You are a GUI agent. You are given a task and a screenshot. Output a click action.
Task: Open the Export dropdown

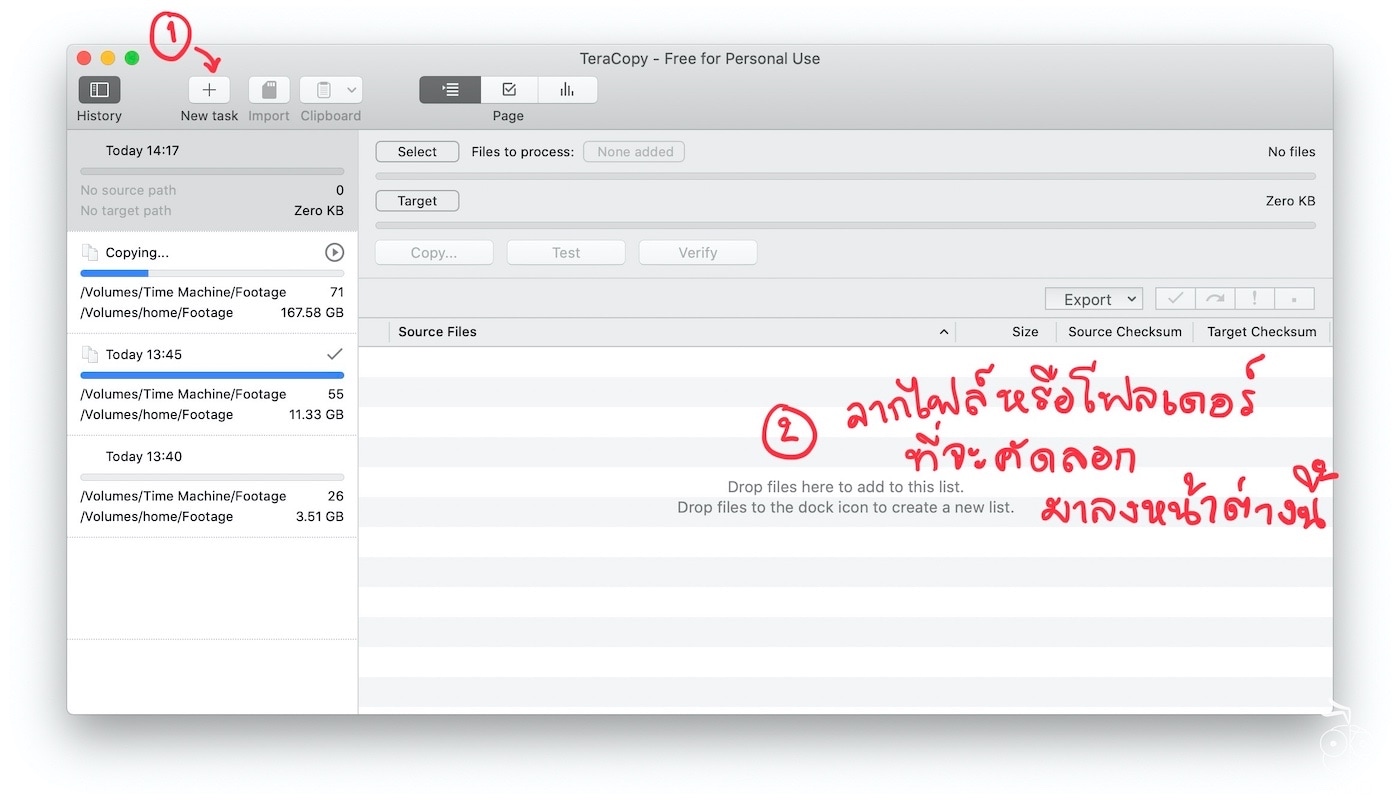pos(1094,299)
